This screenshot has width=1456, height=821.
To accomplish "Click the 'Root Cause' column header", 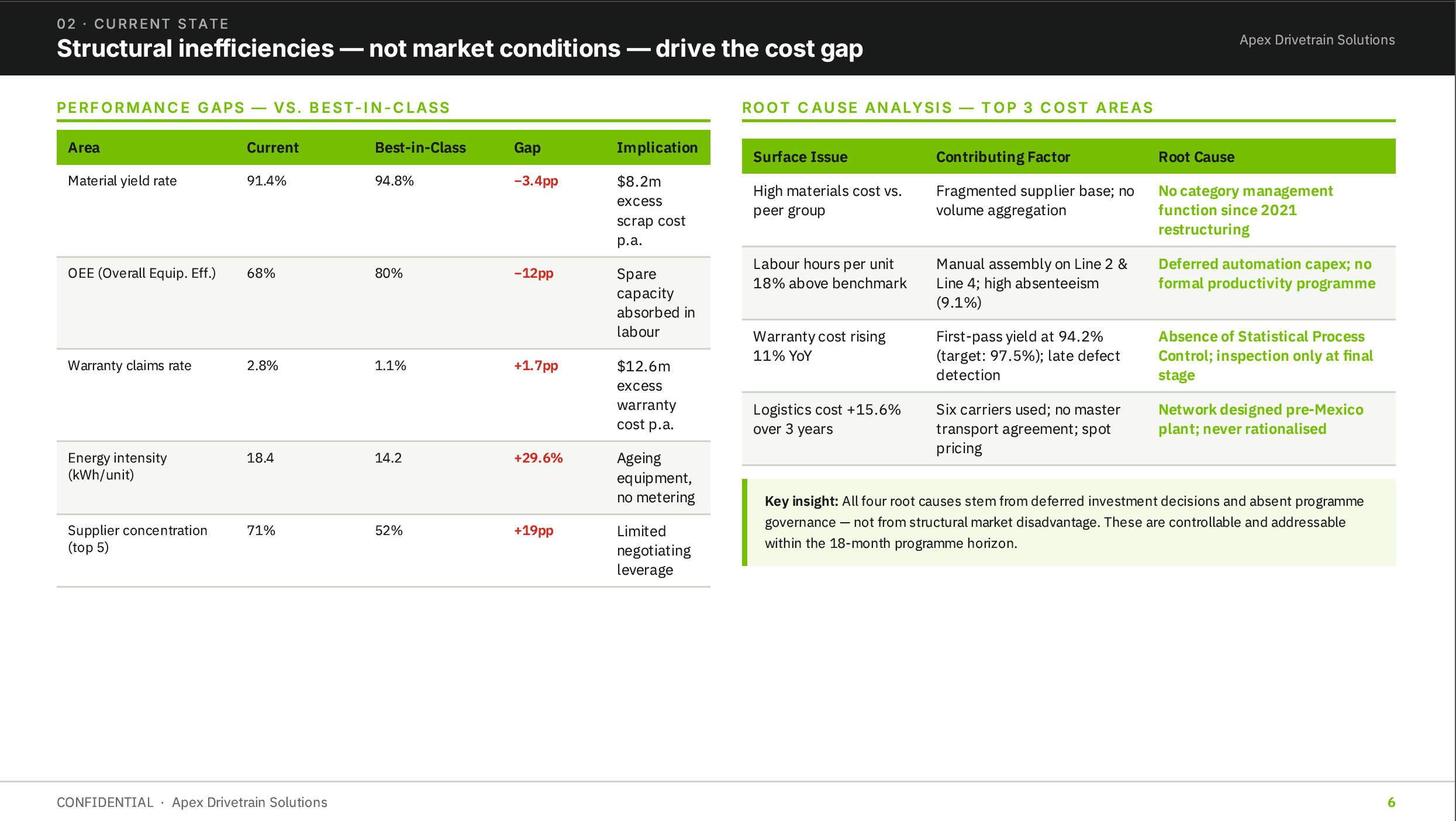I will pyautogui.click(x=1196, y=157).
